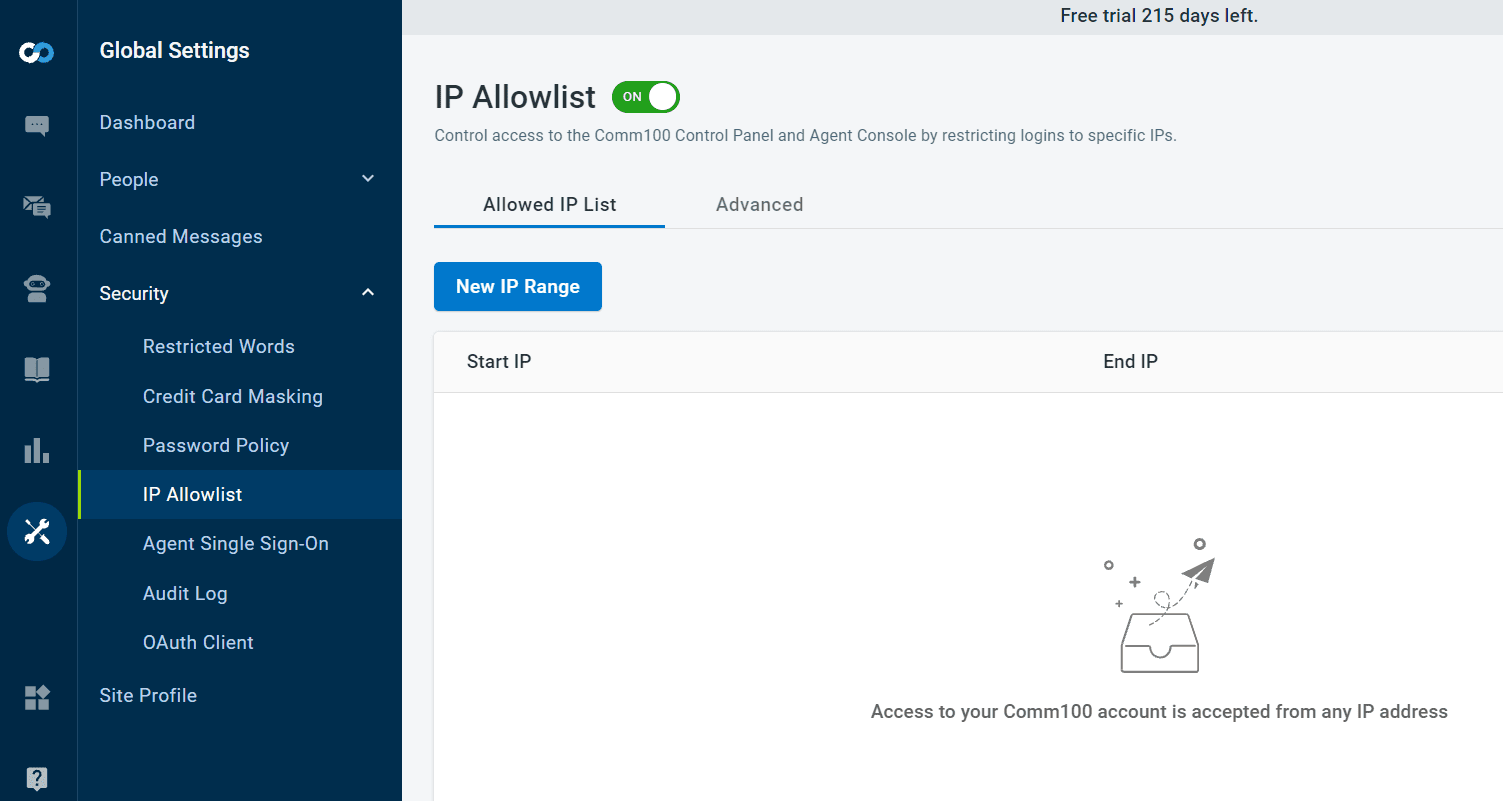This screenshot has height=801, width=1503.
Task: Open Restricted Words settings
Action: (x=219, y=346)
